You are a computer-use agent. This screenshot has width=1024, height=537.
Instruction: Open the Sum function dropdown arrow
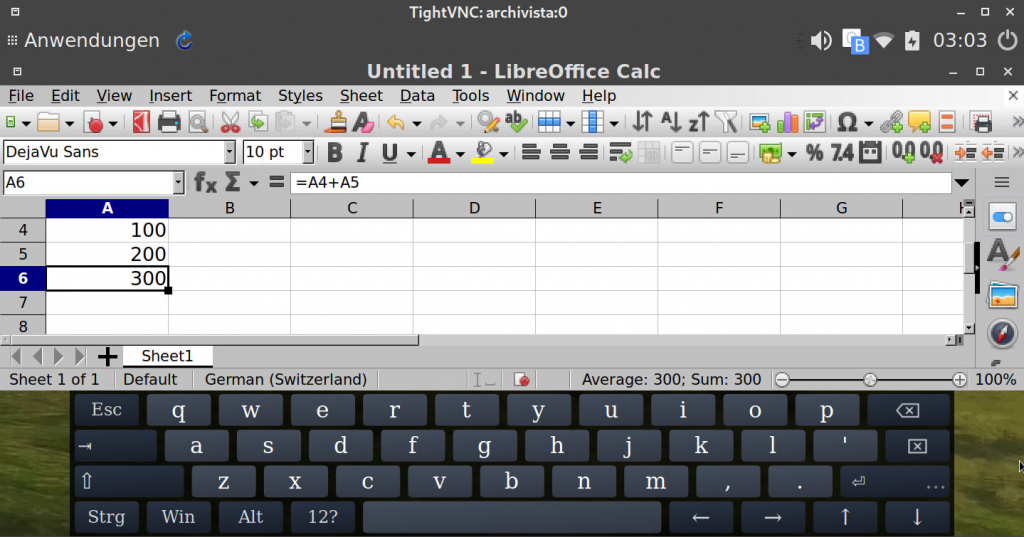[x=253, y=183]
